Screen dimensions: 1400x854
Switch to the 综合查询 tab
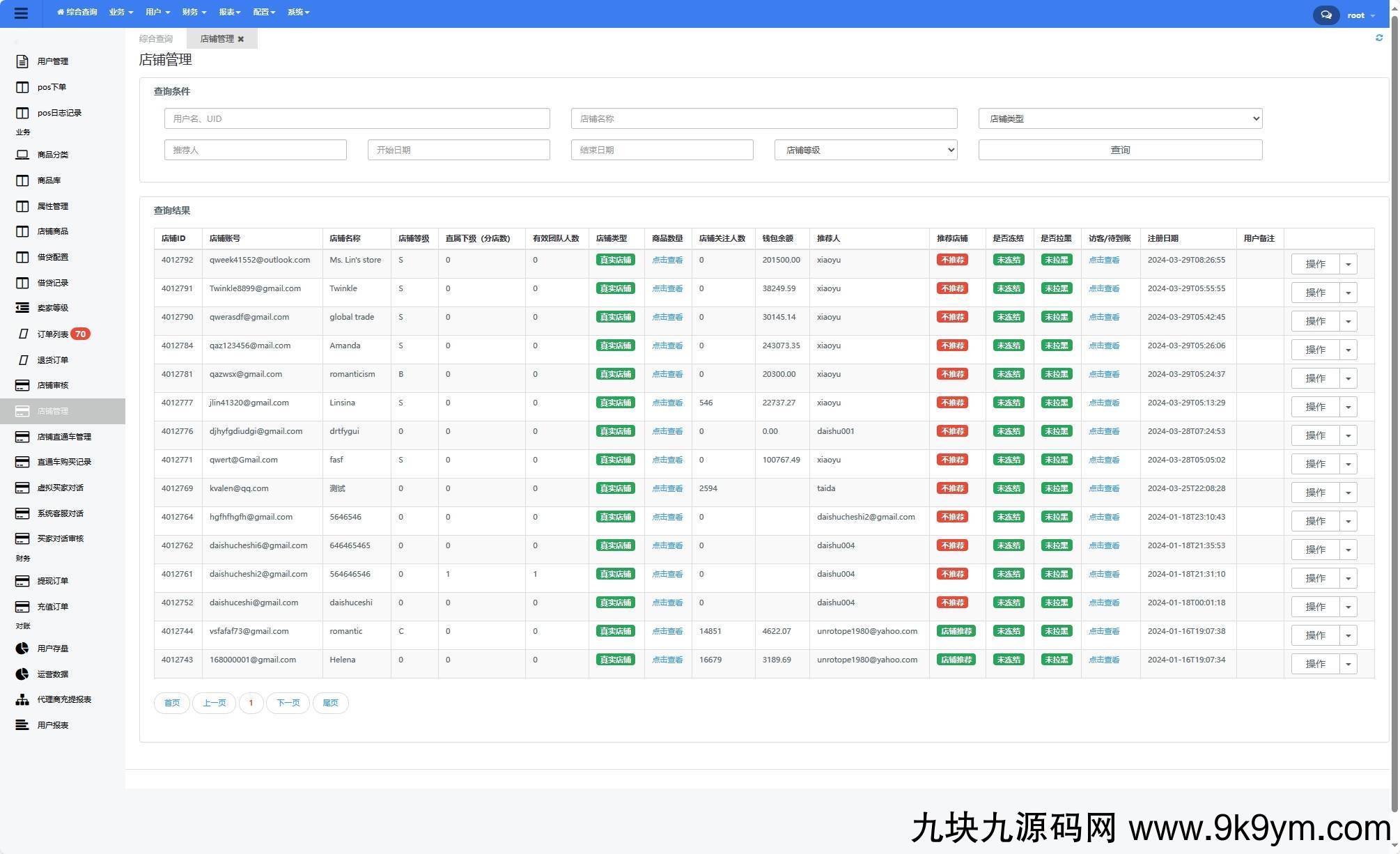(156, 39)
